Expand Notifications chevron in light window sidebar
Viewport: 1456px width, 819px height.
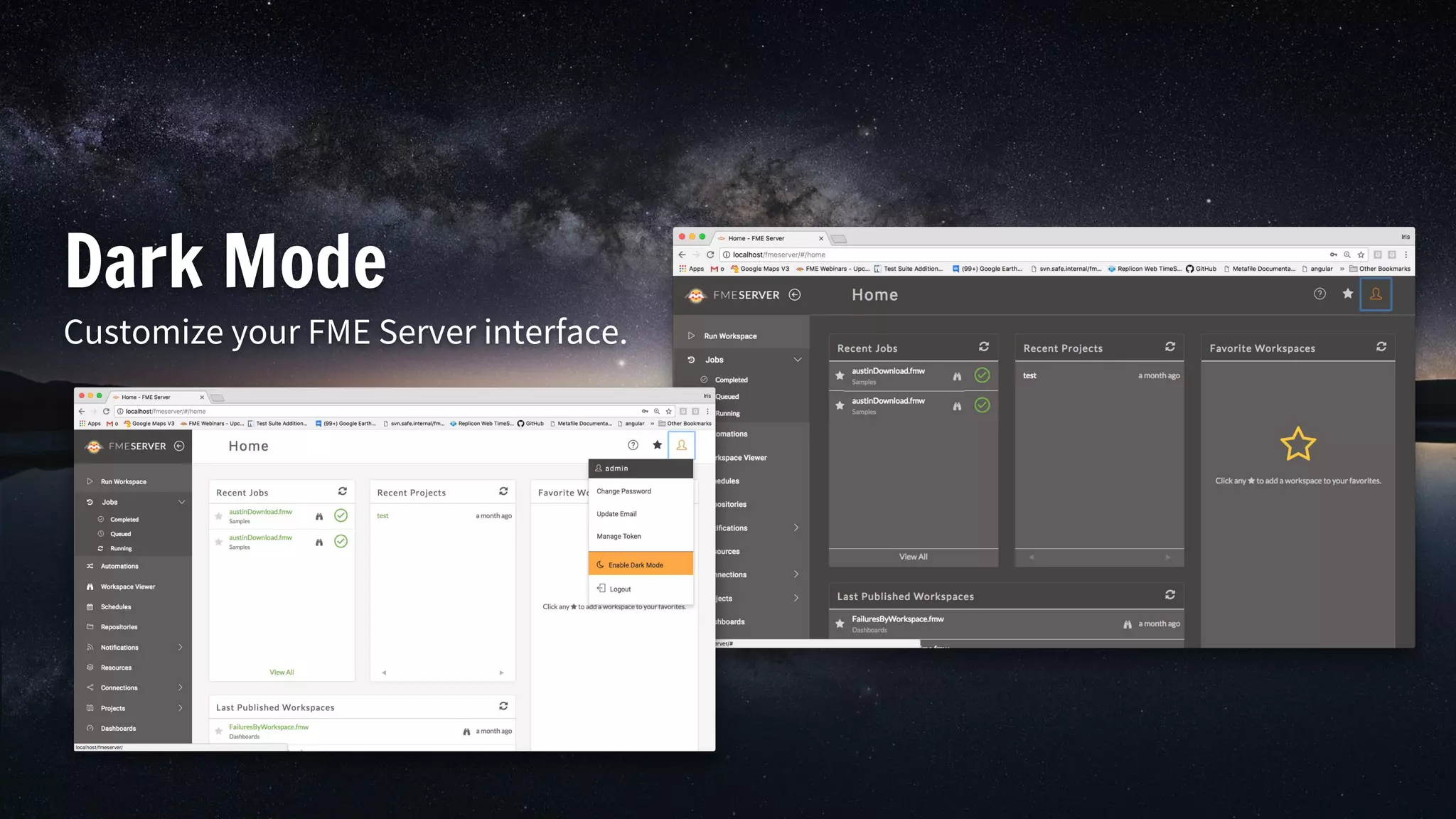[181, 647]
